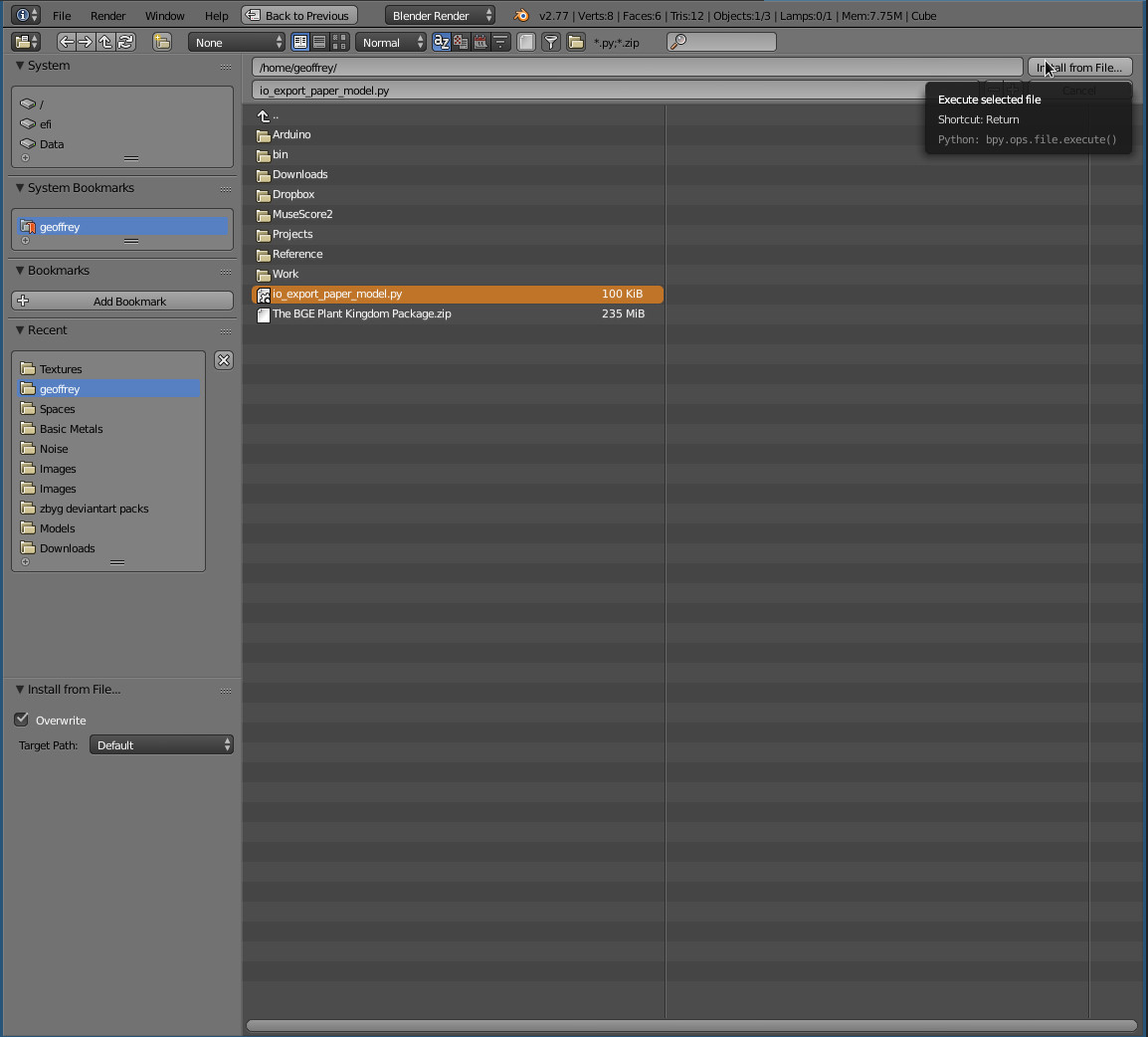Create a new directory
The height and width of the screenshot is (1037, 1148).
pos(162,42)
